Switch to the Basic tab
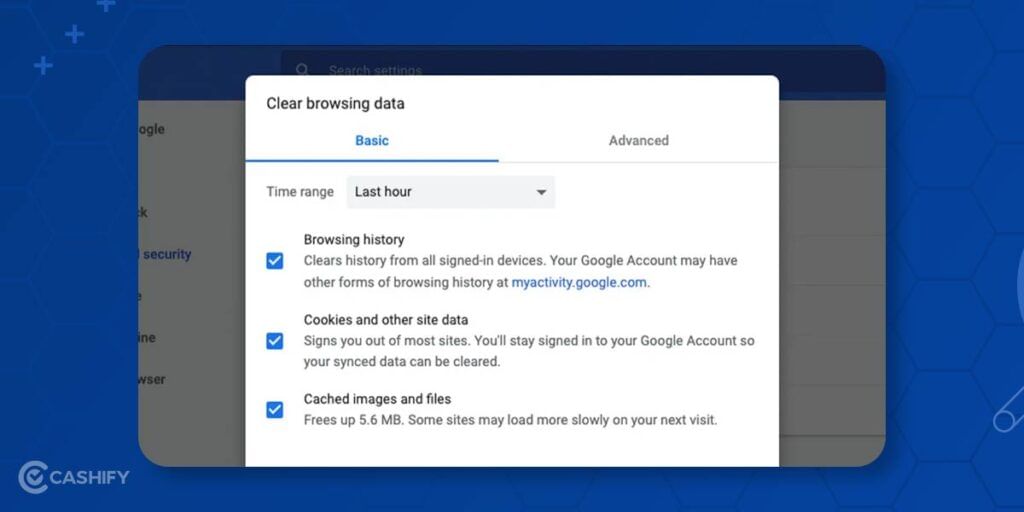Screen dimensions: 1024x512 [x=372, y=140]
